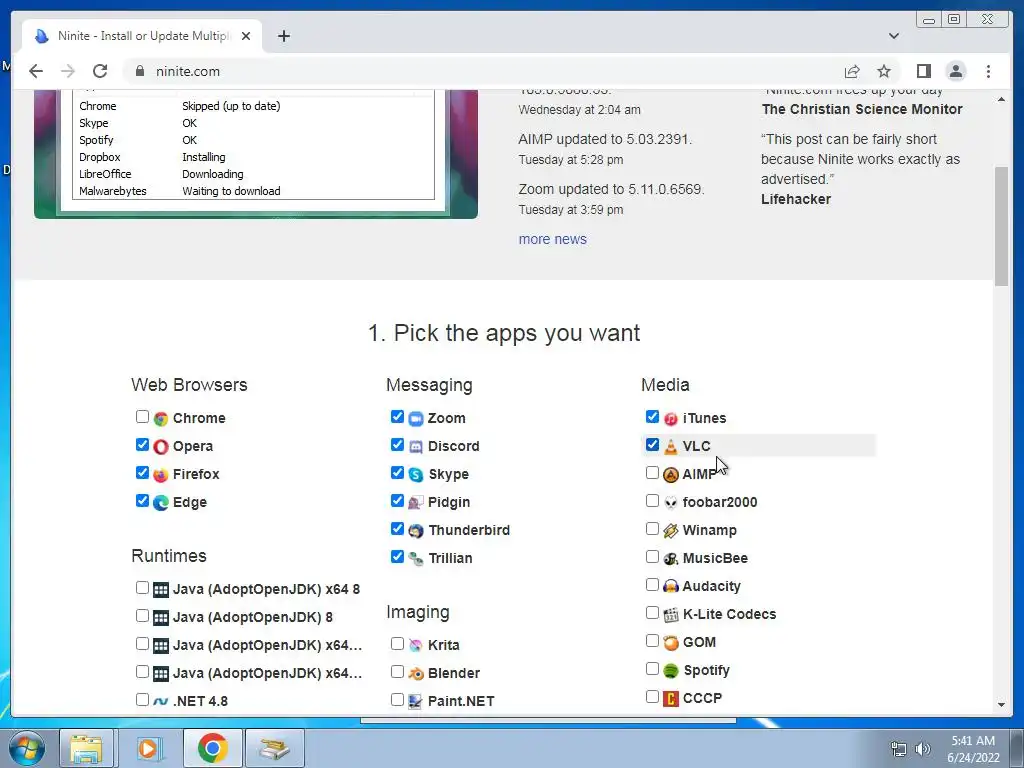Uncheck the iTunes checkbox

coord(652,417)
